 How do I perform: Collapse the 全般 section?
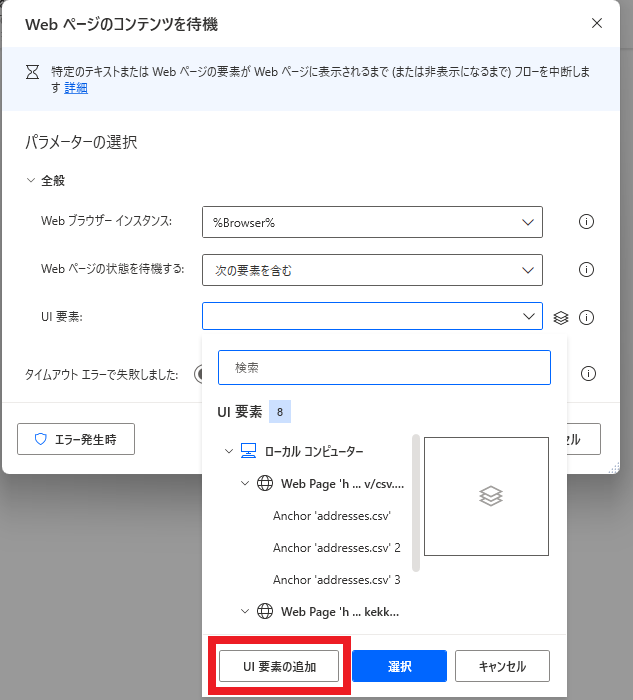pyautogui.click(x=30, y=181)
